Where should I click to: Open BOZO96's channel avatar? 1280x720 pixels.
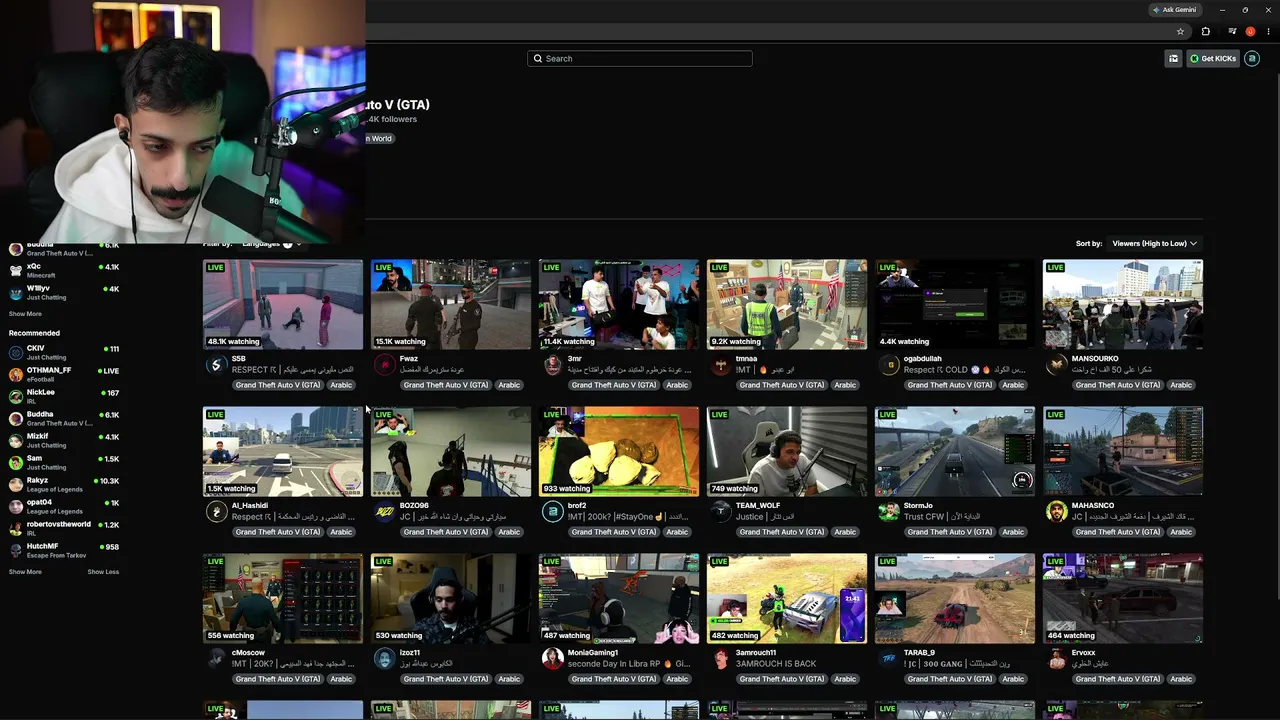coord(384,512)
